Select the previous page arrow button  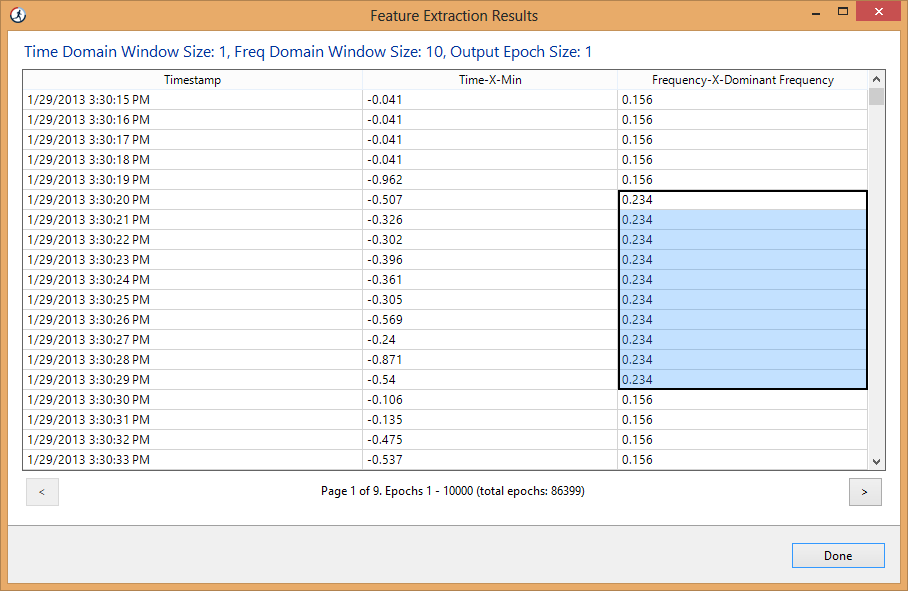(x=42, y=491)
